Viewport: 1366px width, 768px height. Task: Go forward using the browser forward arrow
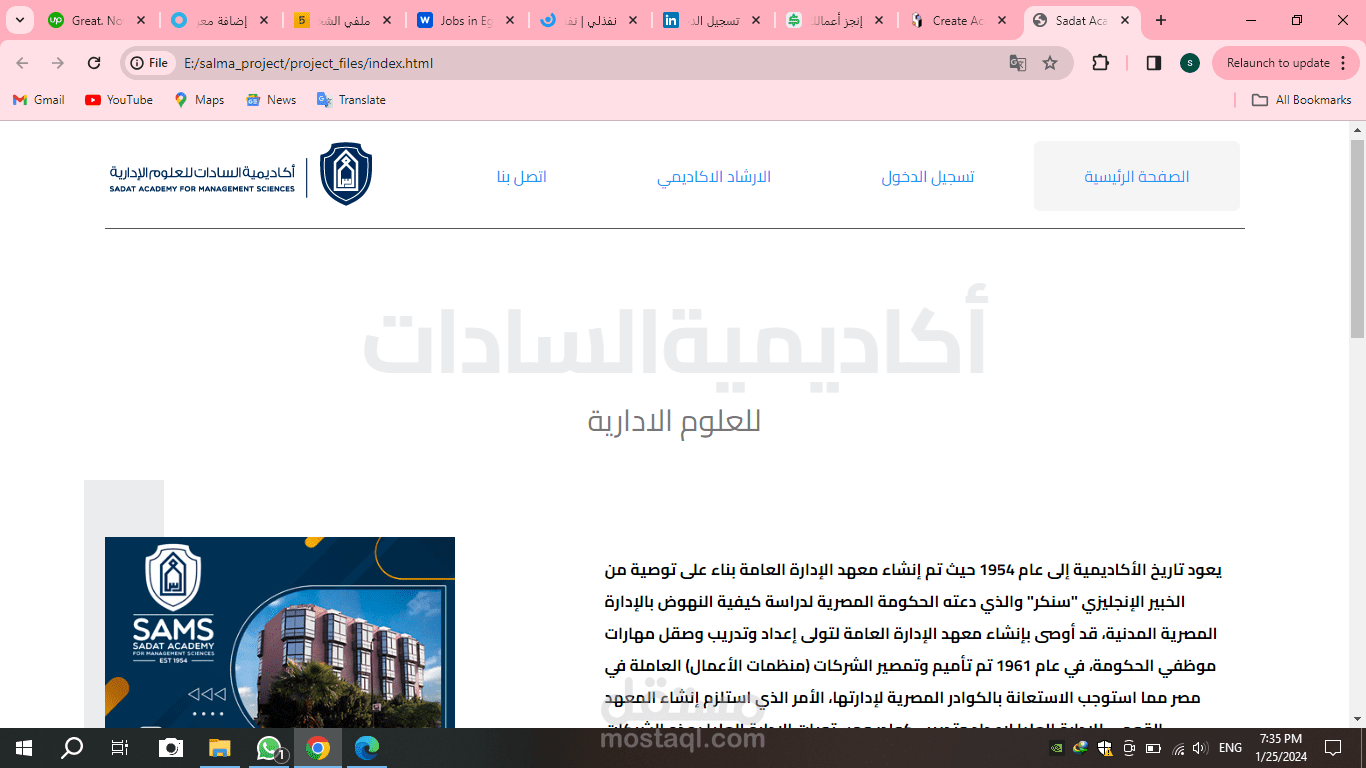[x=58, y=63]
